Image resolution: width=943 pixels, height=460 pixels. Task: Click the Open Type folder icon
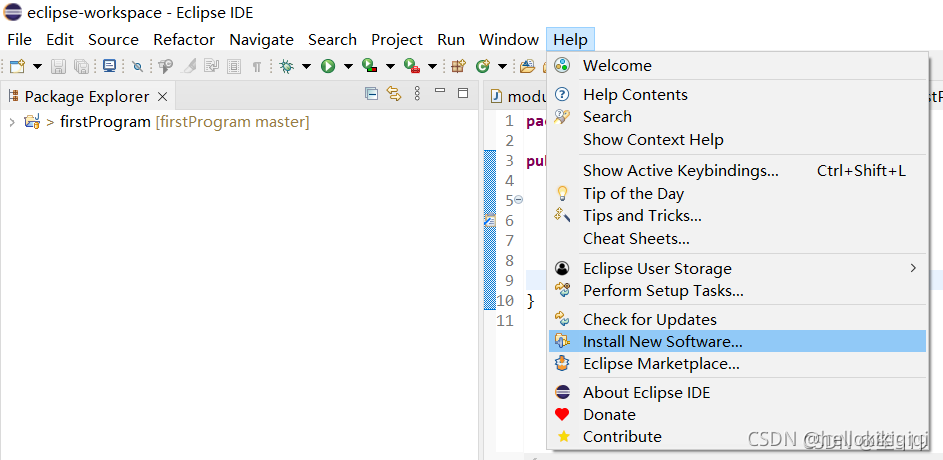[x=527, y=66]
